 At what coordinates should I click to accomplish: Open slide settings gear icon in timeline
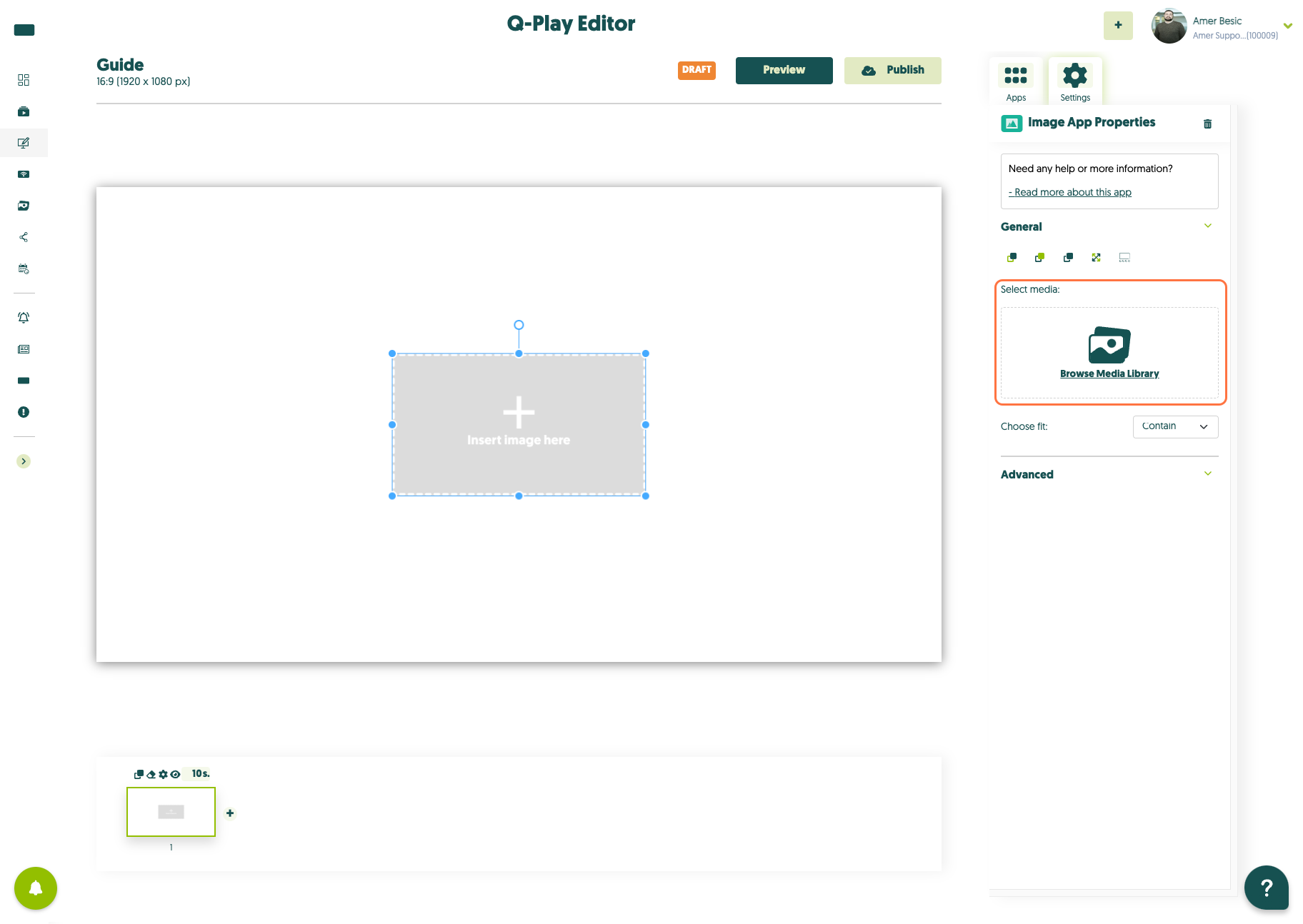point(163,774)
